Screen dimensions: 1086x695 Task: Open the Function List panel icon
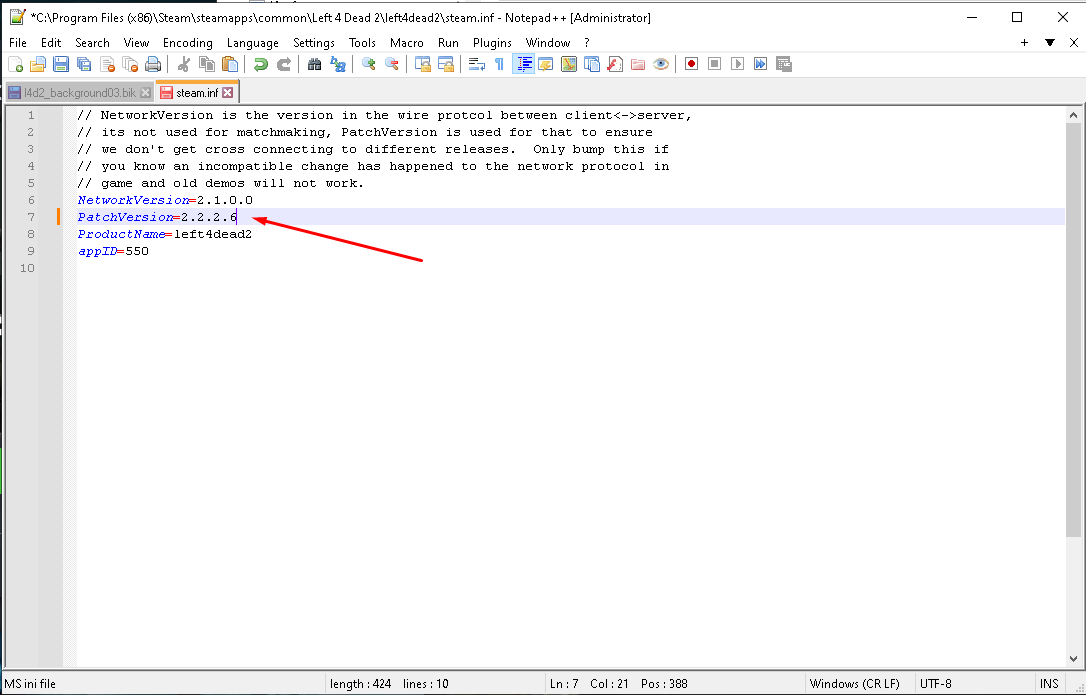[614, 64]
